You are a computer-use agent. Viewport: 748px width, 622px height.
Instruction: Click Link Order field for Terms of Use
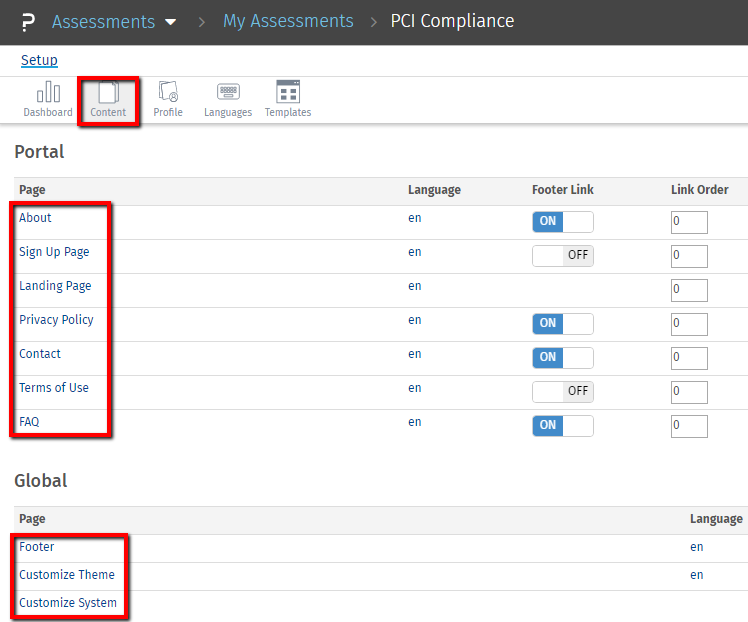pos(689,392)
